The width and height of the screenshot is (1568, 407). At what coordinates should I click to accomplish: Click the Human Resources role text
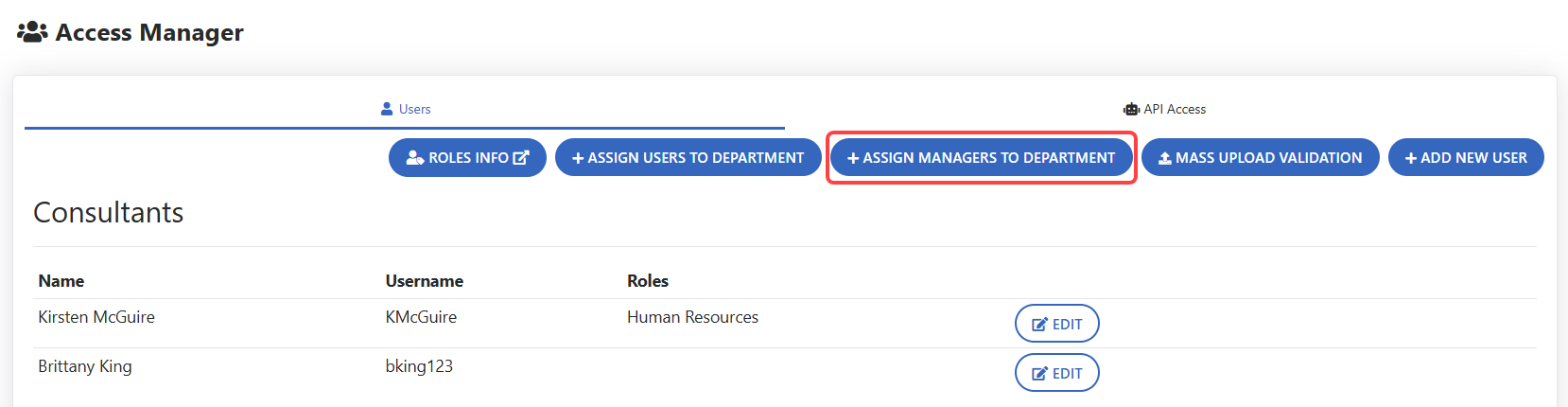[x=692, y=317]
